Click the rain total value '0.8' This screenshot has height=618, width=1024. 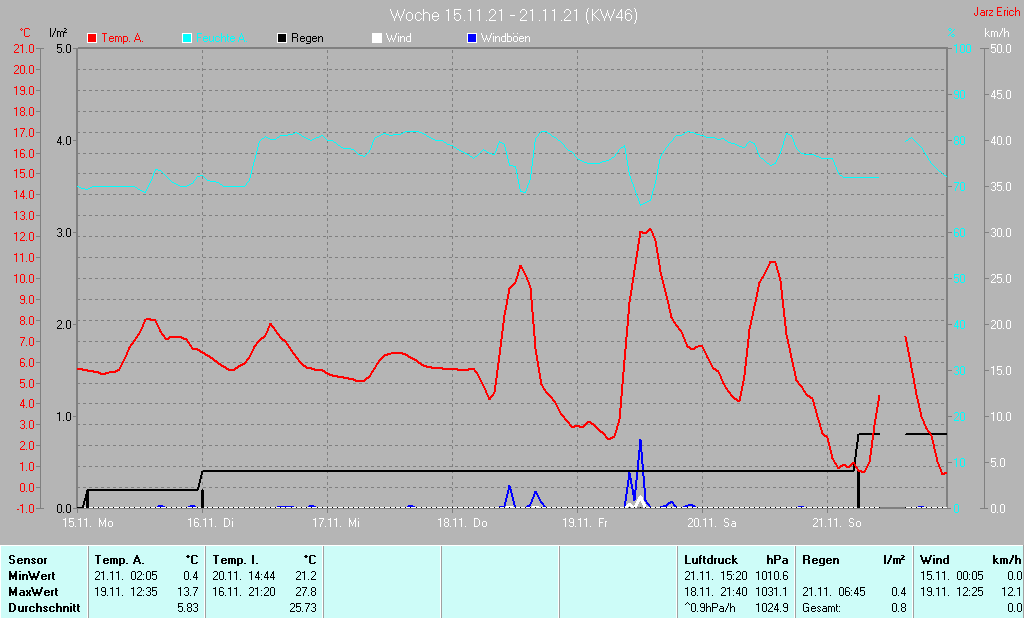click(899, 608)
